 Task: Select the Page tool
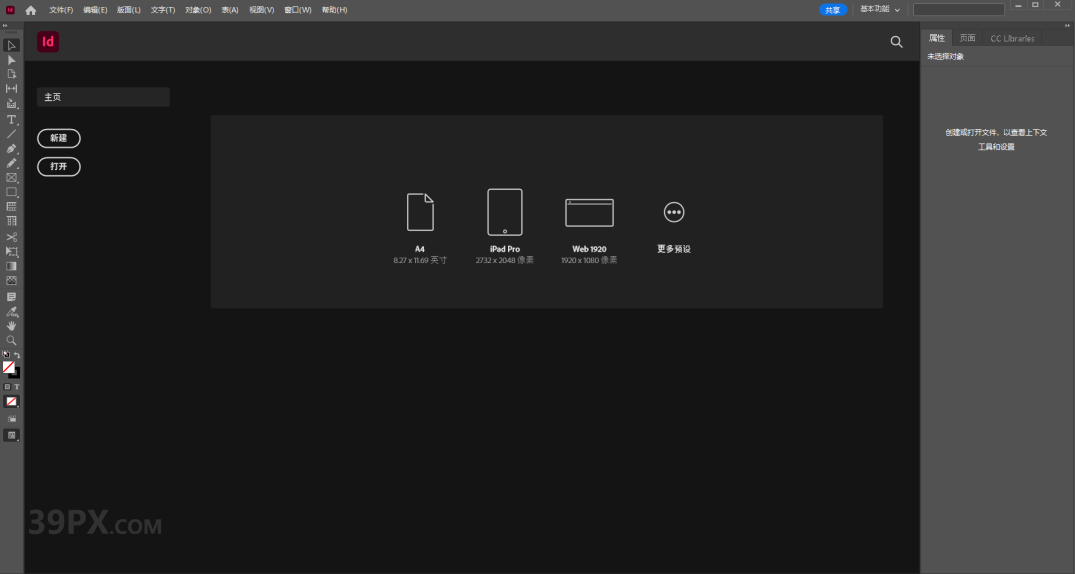point(11,74)
